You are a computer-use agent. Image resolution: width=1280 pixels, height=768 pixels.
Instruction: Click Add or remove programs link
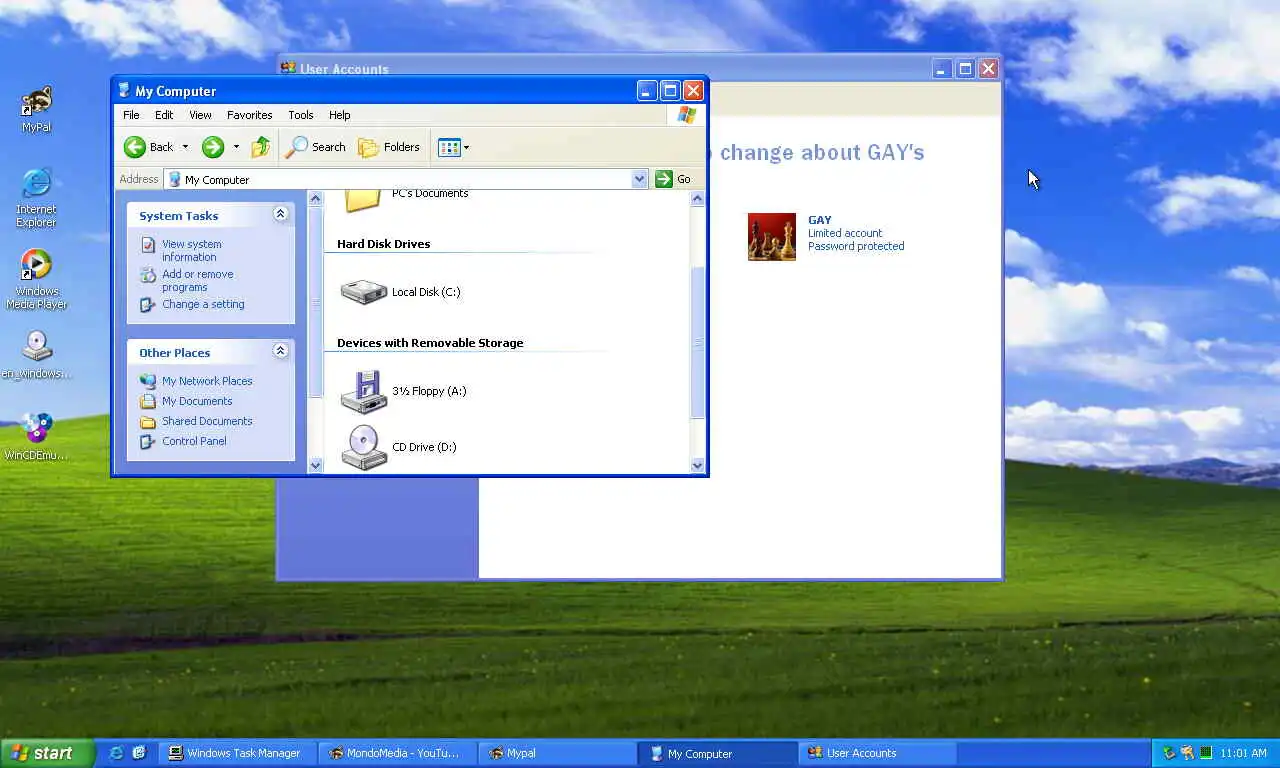[x=198, y=280]
